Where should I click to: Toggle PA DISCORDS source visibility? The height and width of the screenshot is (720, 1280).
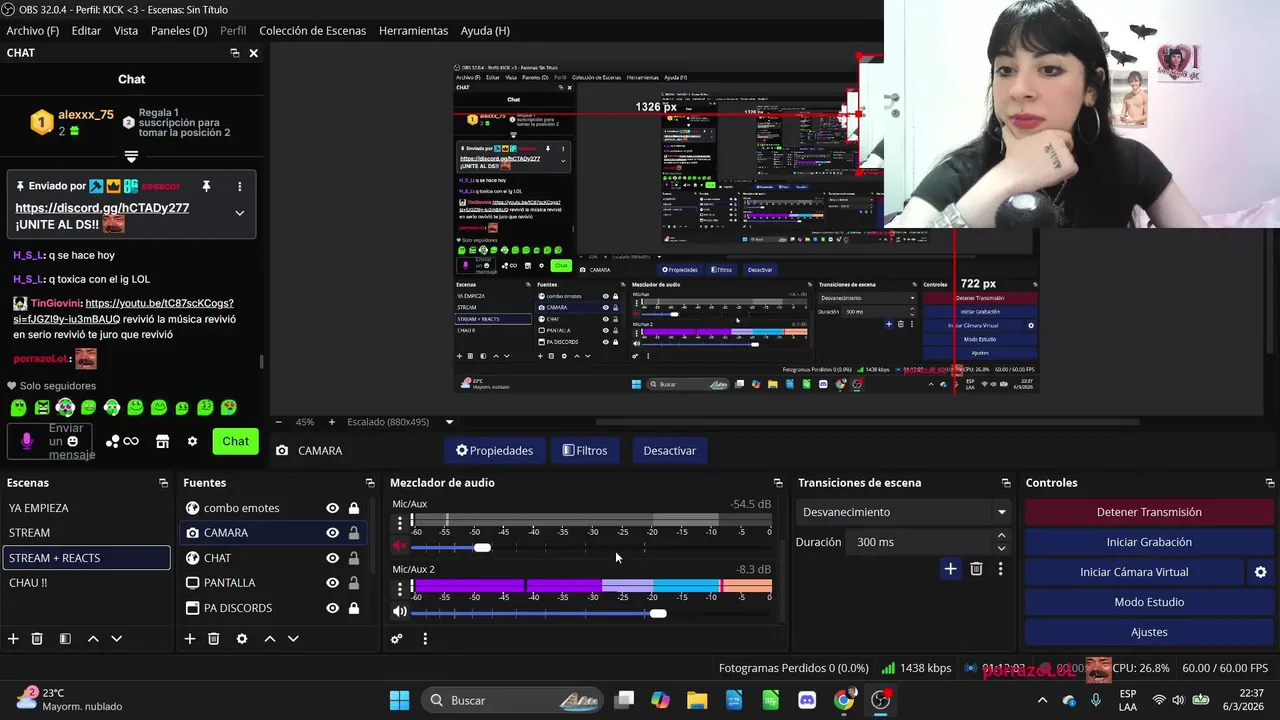(332, 608)
